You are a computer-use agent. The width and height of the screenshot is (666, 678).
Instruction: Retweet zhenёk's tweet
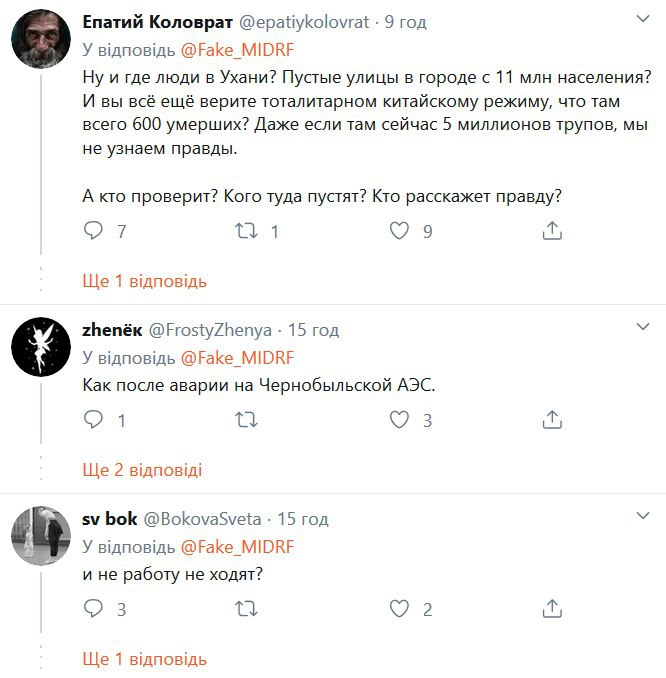(x=243, y=420)
